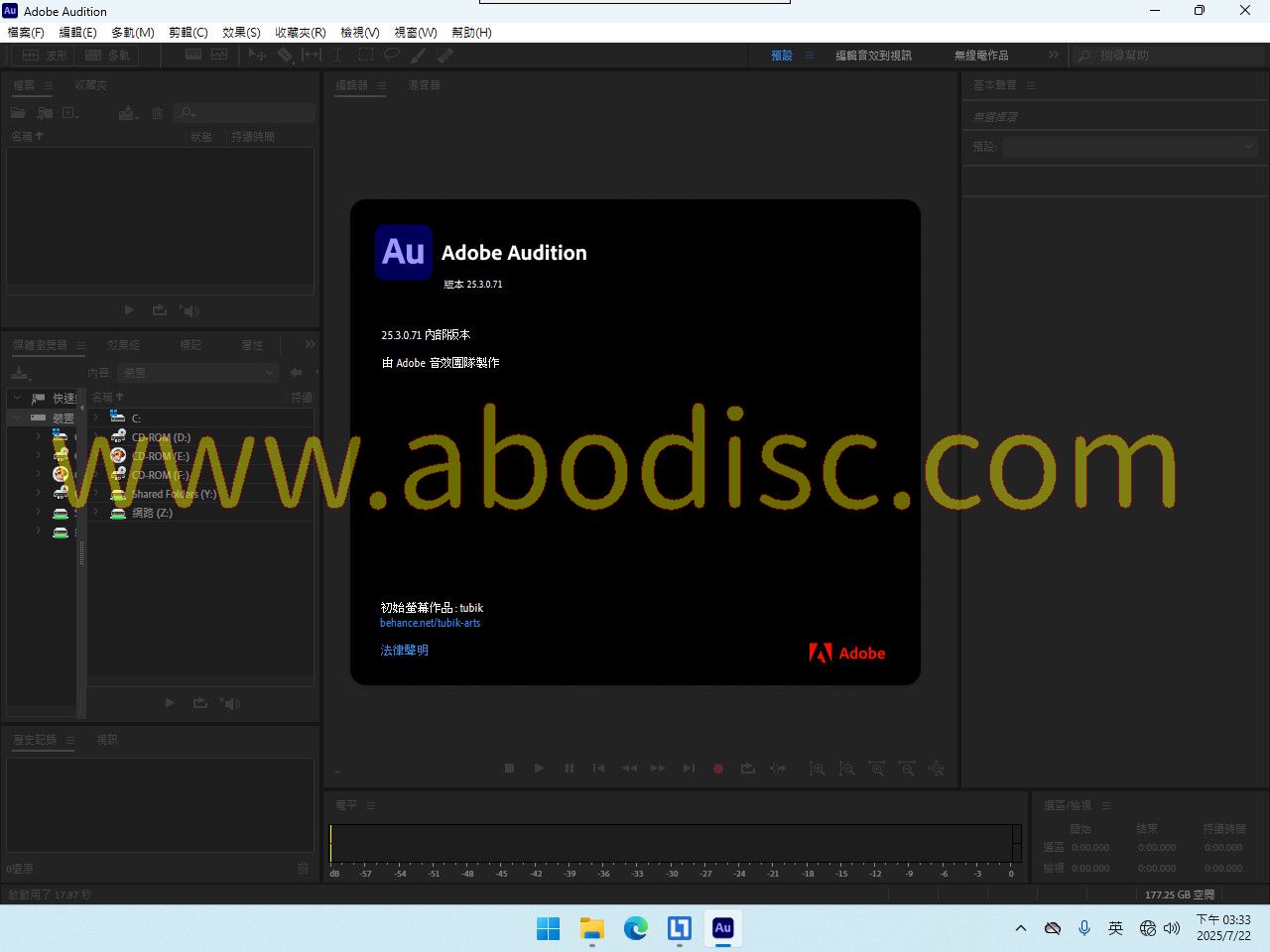Select the 編輯音效到視訊 workspace

873,56
